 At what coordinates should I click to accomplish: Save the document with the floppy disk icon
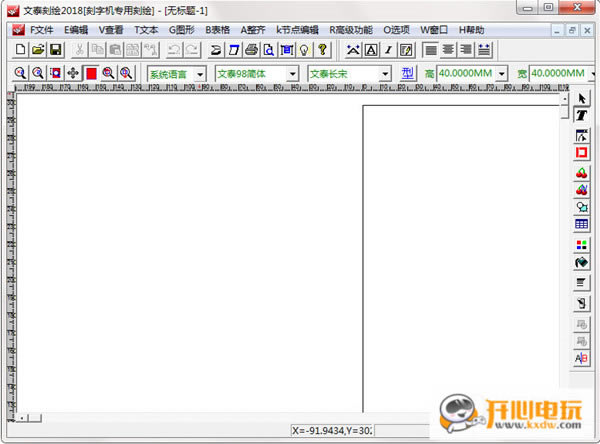(x=56, y=50)
